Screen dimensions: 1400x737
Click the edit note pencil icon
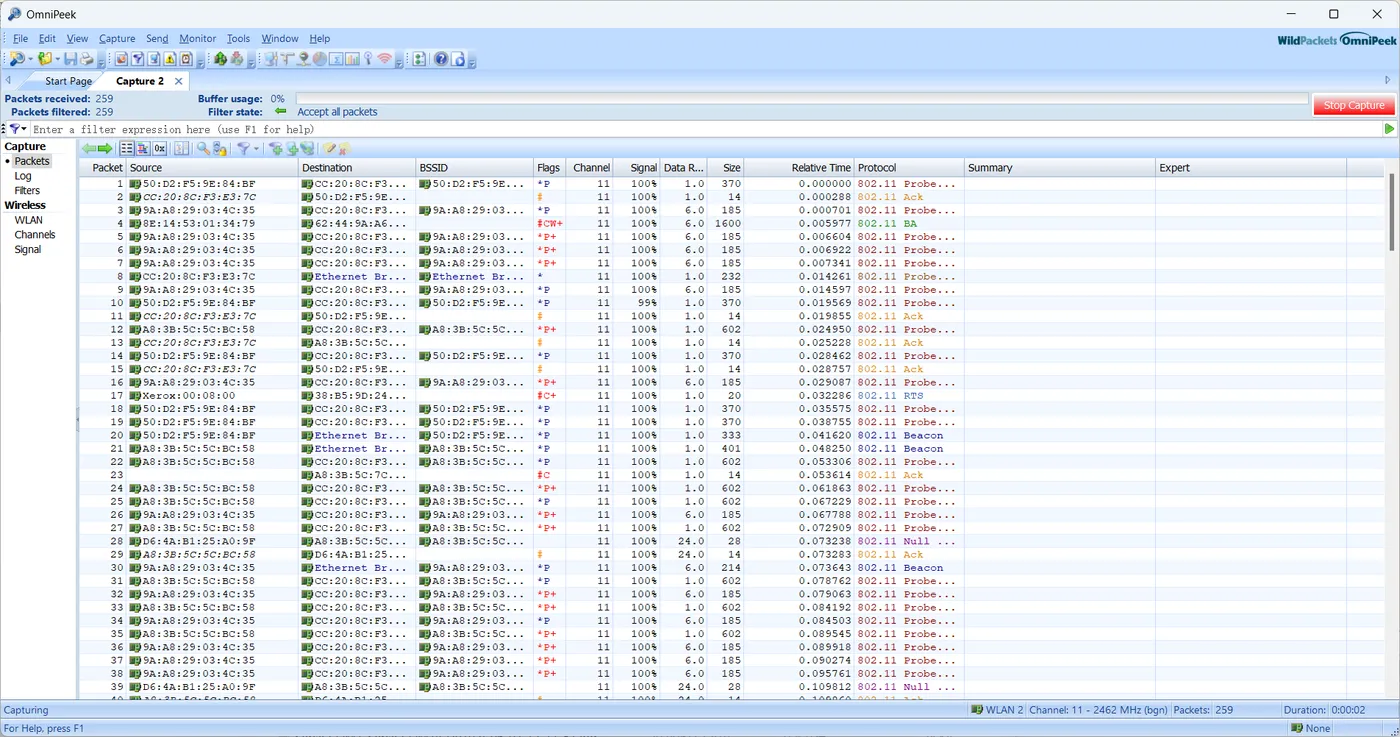coord(329,148)
